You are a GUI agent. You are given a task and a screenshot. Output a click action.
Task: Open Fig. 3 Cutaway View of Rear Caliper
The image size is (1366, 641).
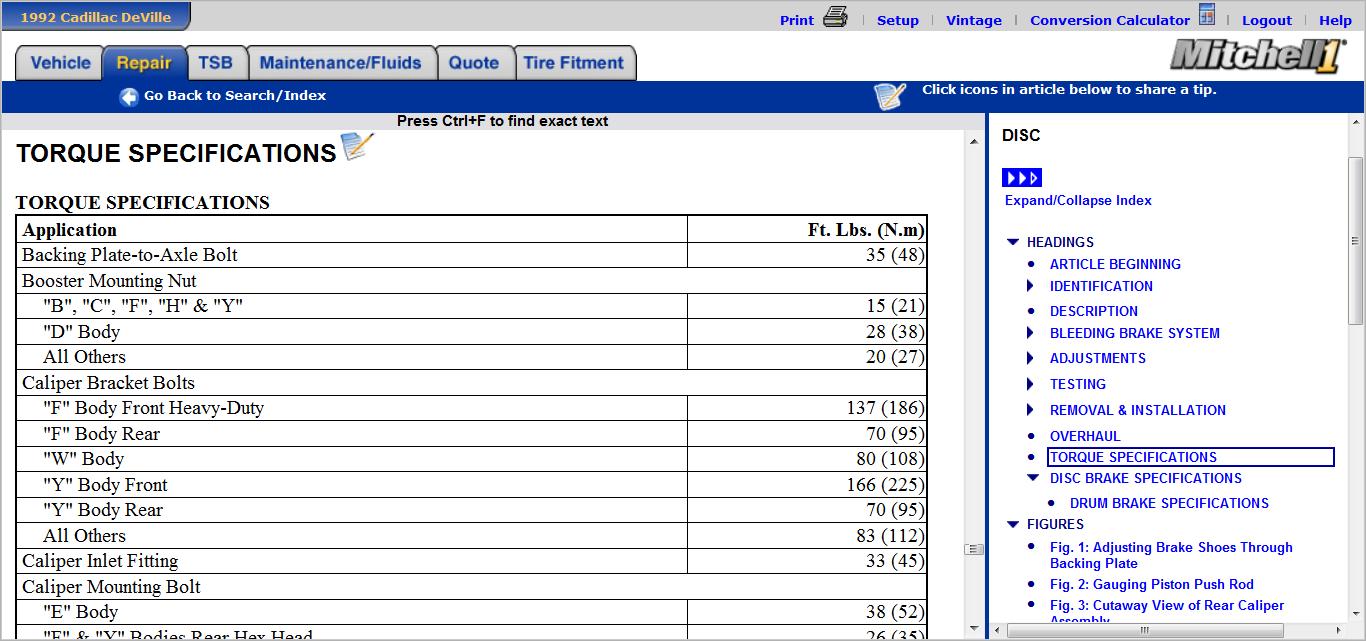click(x=1167, y=611)
